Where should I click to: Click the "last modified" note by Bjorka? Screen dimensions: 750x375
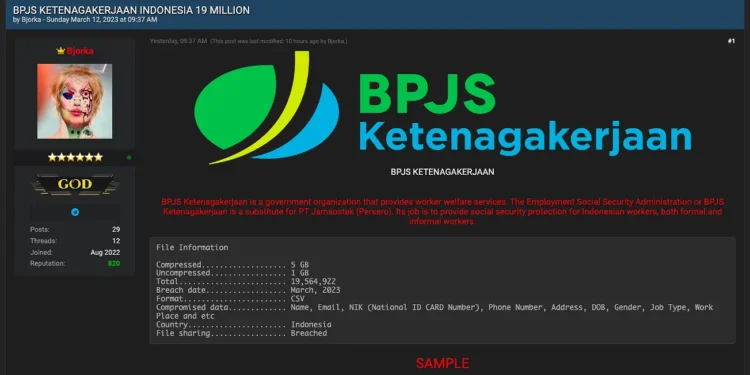coord(279,41)
